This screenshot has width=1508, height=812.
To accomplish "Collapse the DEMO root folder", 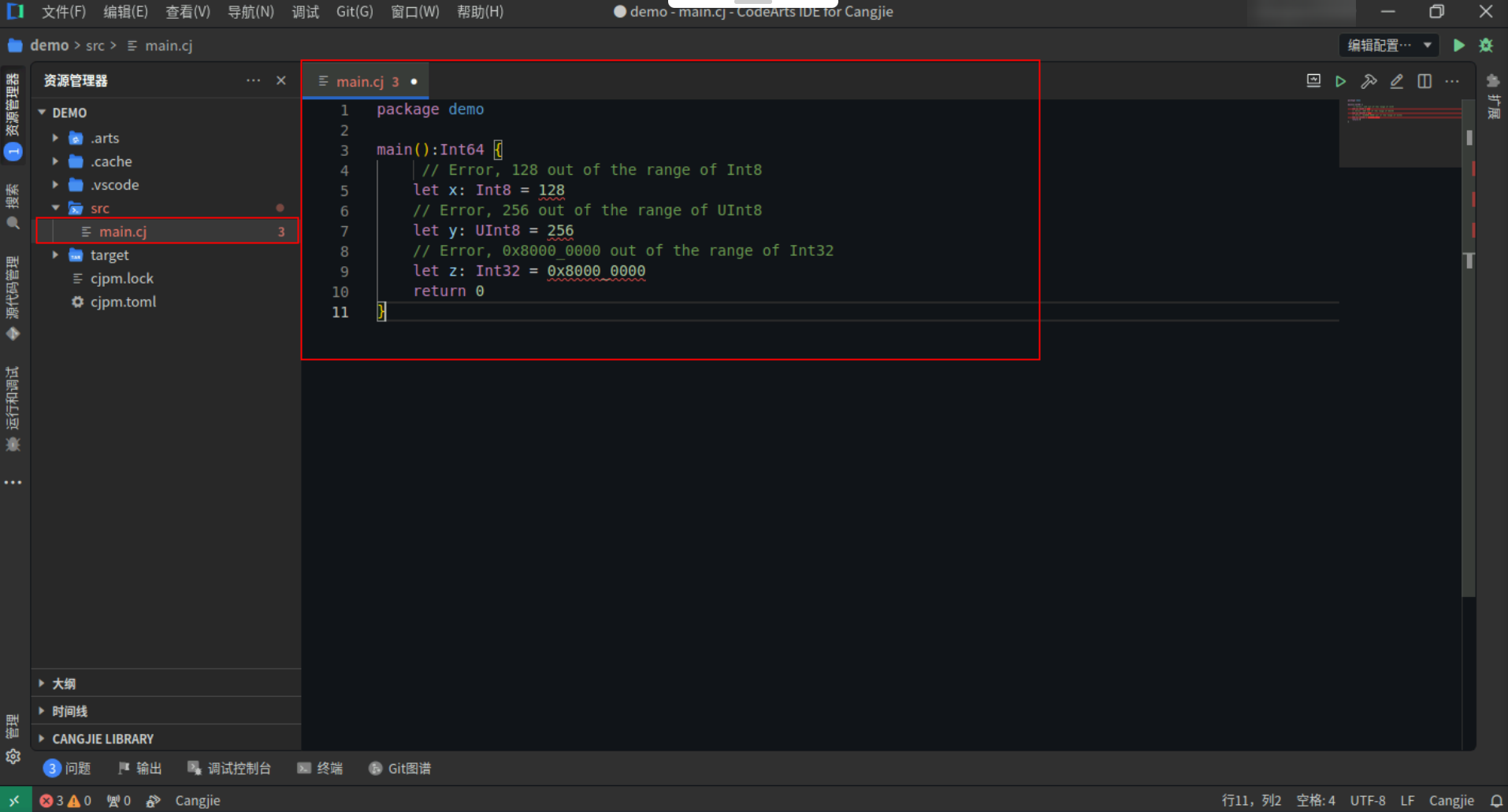I will tap(43, 113).
